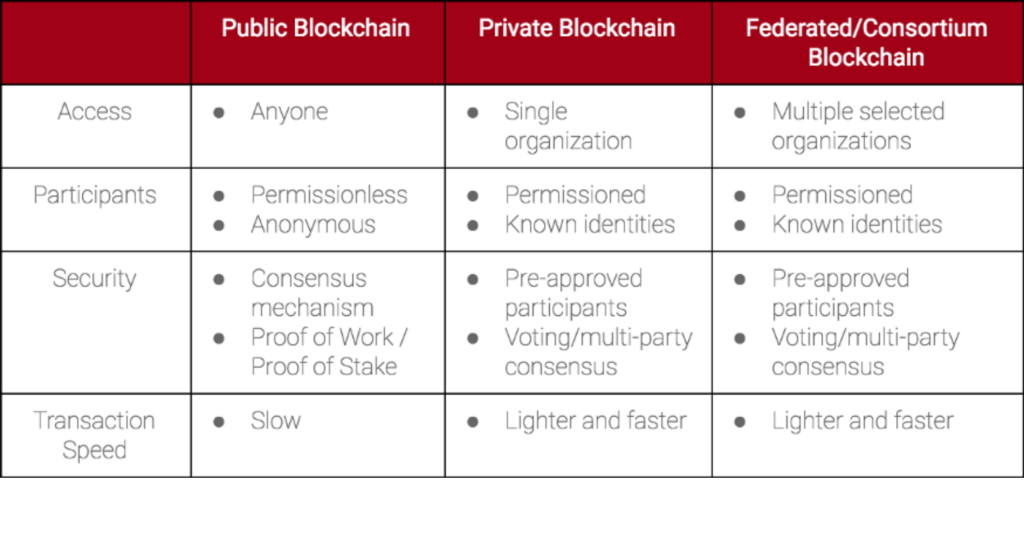Image resolution: width=1024 pixels, height=559 pixels.
Task: Click Multiple selected organizations text
Action: coord(858,126)
